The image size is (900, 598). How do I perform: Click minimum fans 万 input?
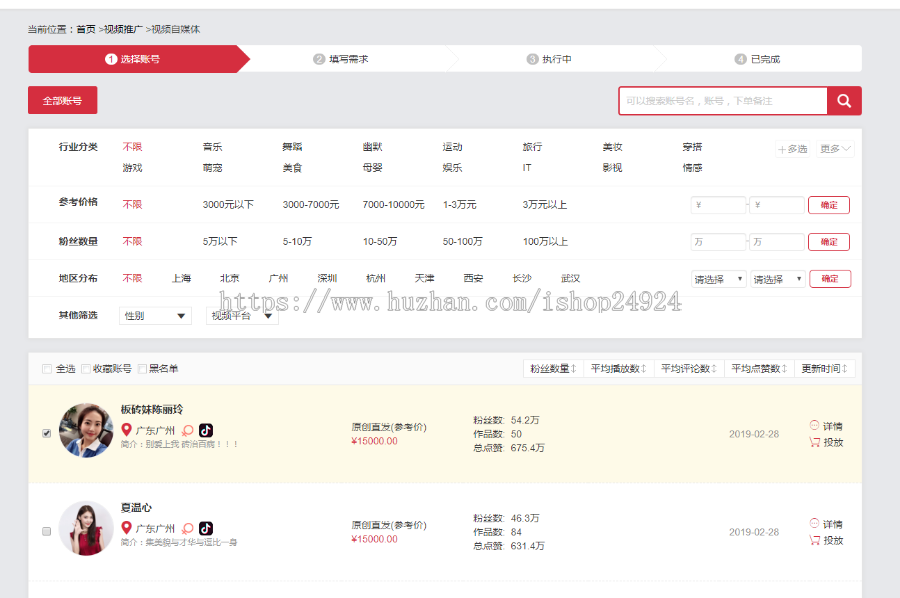719,242
